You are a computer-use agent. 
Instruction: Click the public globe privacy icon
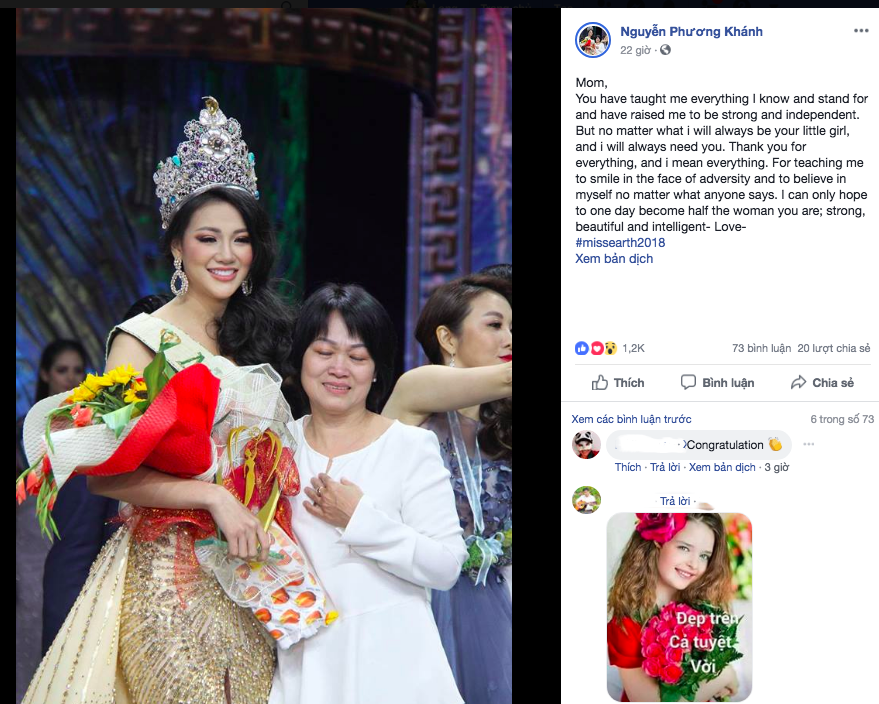click(x=665, y=50)
